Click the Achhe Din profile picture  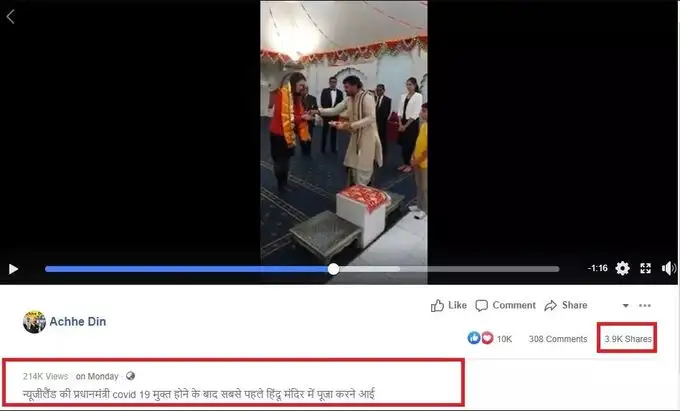34,322
